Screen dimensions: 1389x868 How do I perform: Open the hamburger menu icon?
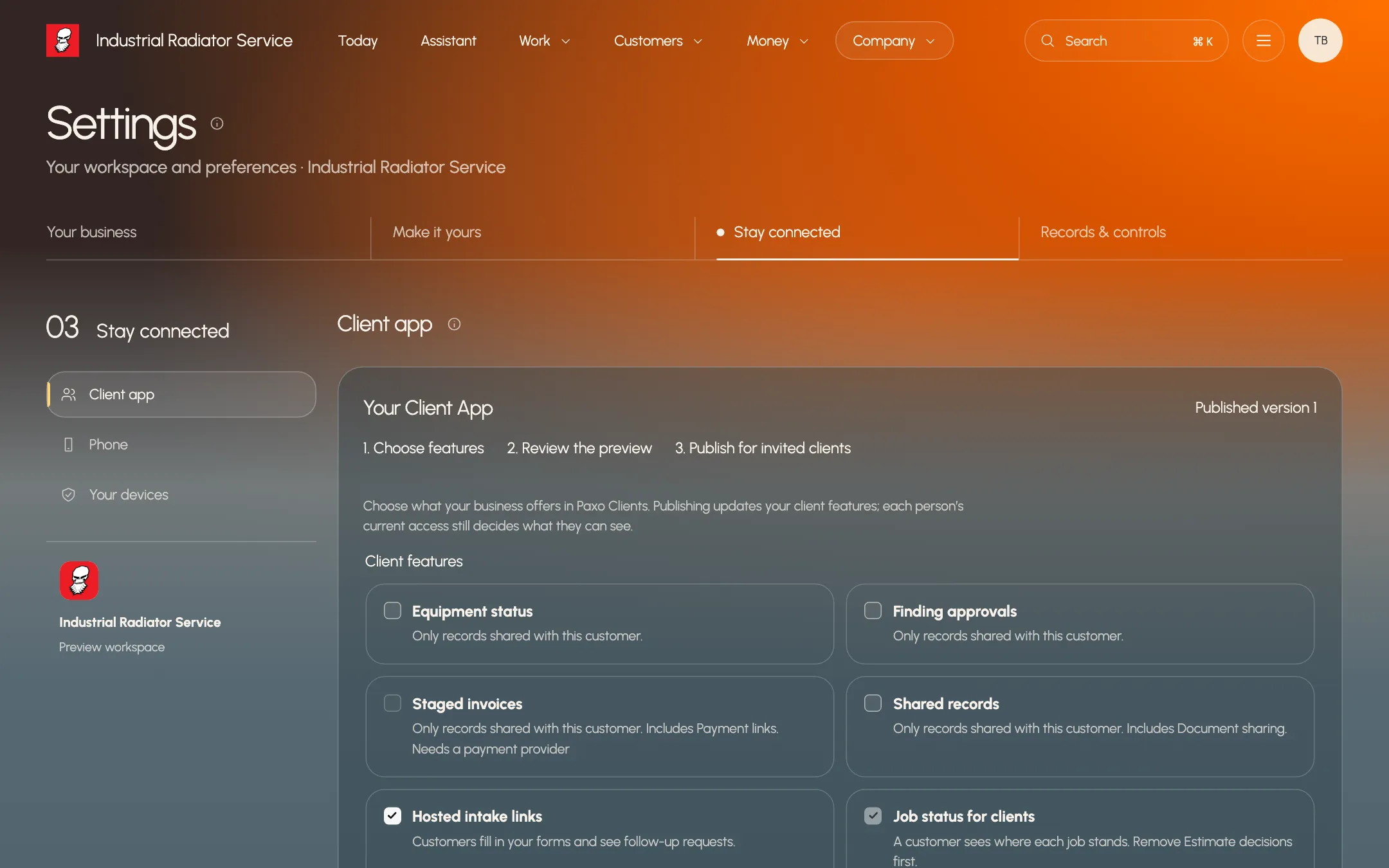click(1263, 41)
